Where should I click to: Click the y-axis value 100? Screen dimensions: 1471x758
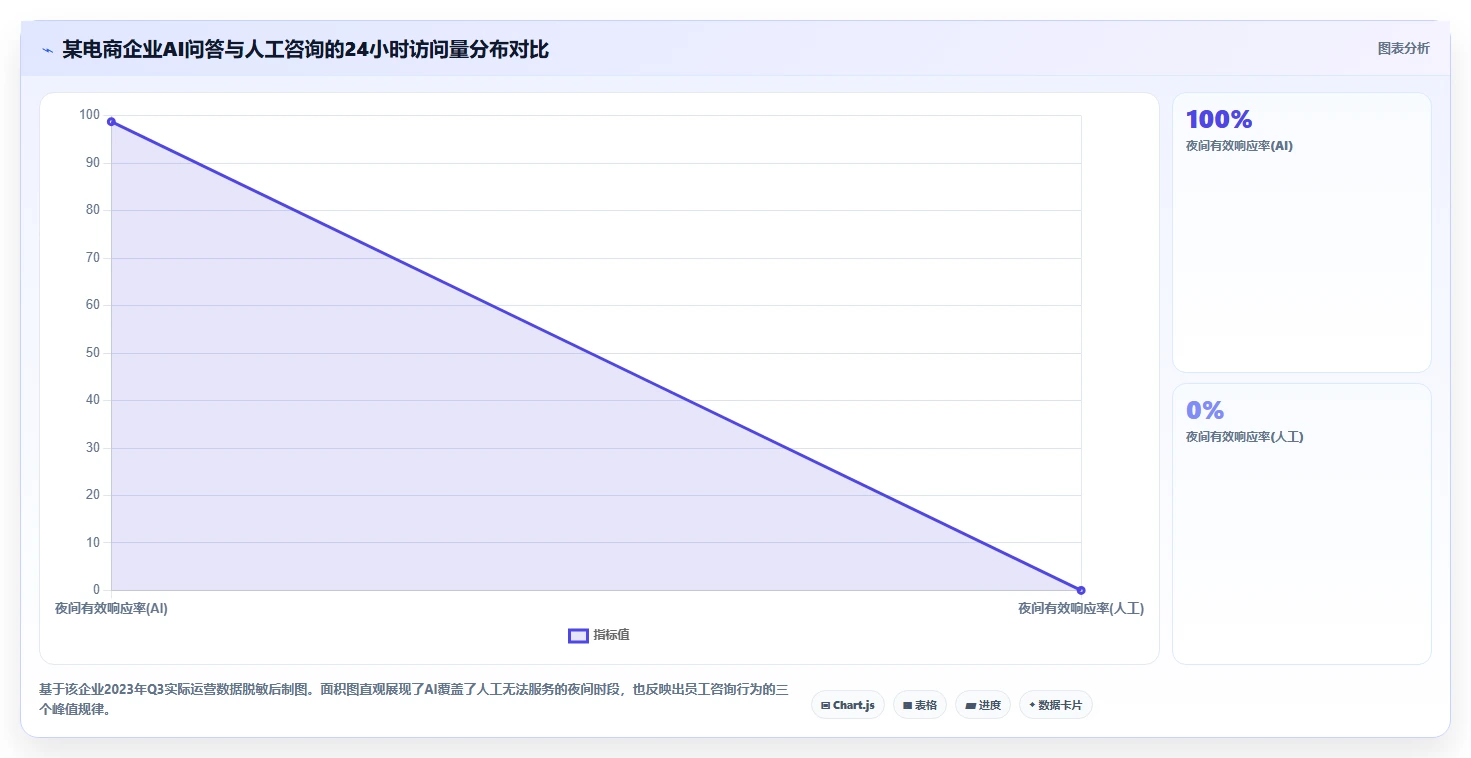[x=90, y=115]
